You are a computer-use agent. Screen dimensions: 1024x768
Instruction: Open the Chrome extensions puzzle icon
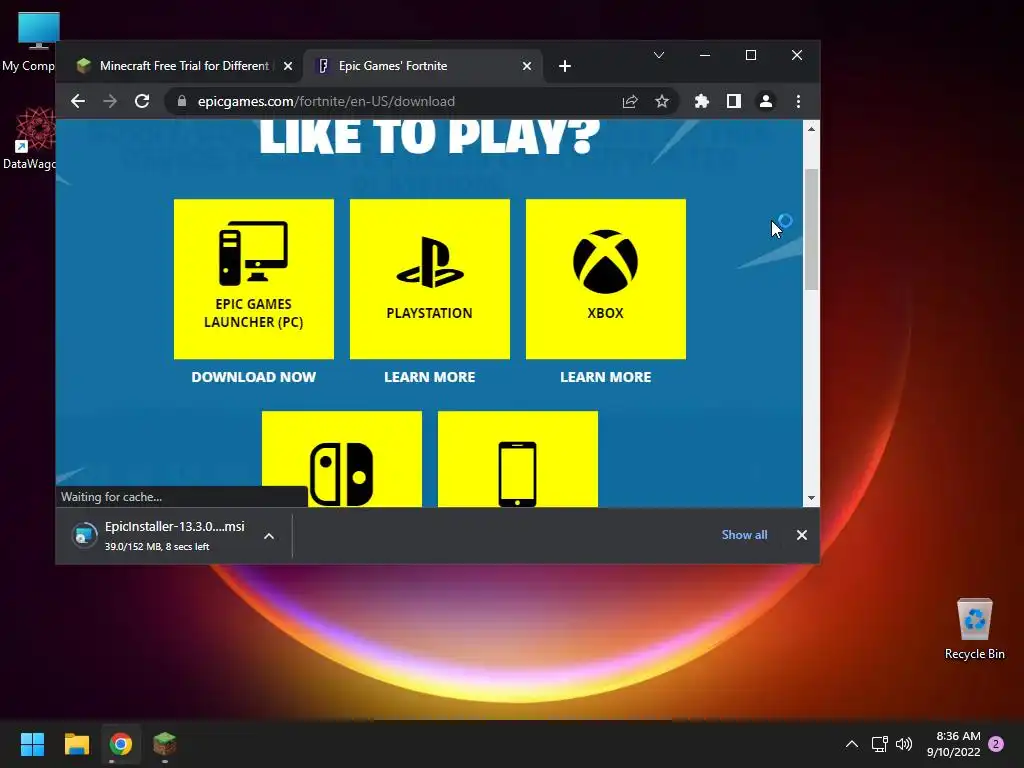click(701, 101)
